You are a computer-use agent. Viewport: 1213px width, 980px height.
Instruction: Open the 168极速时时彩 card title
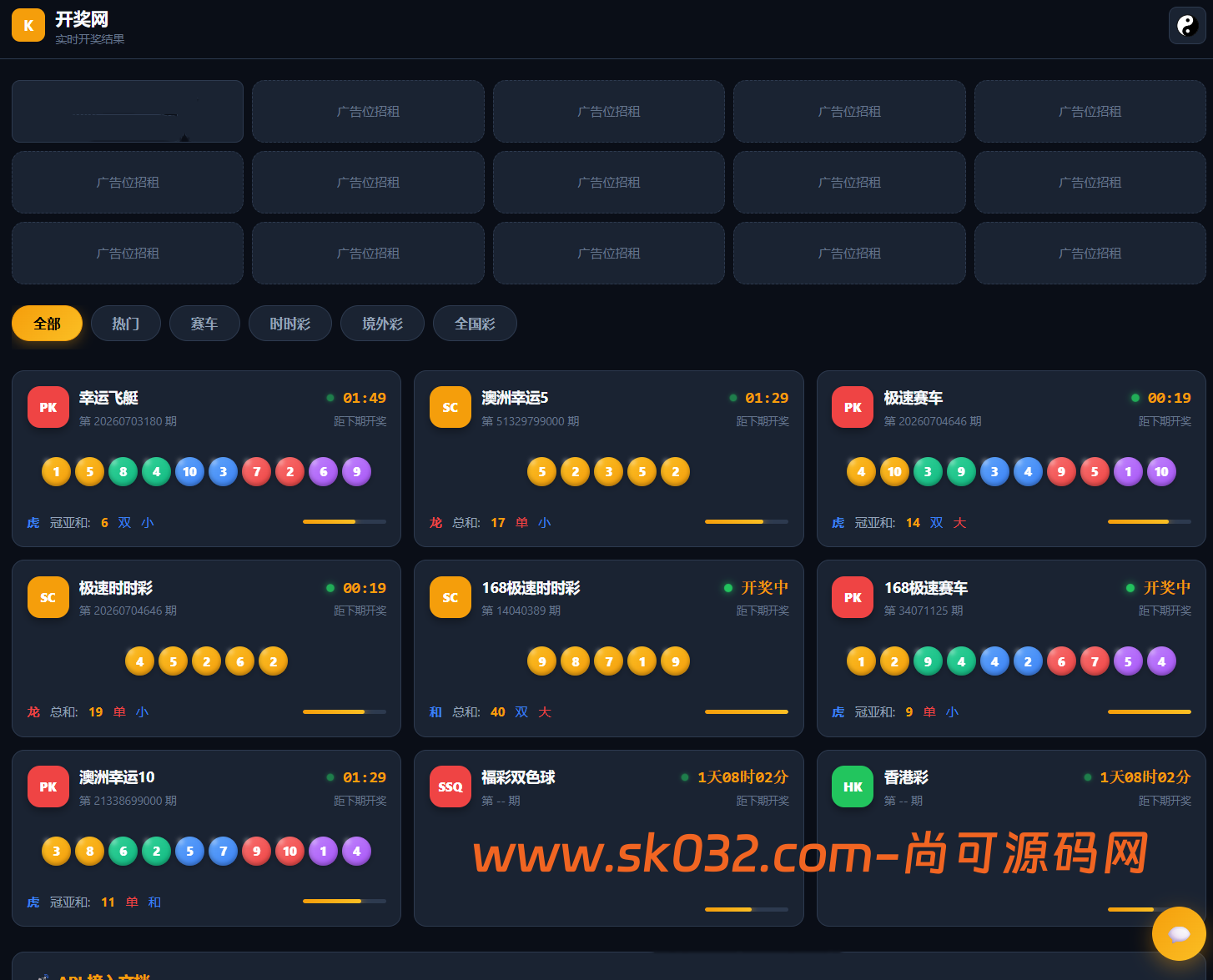click(x=531, y=588)
